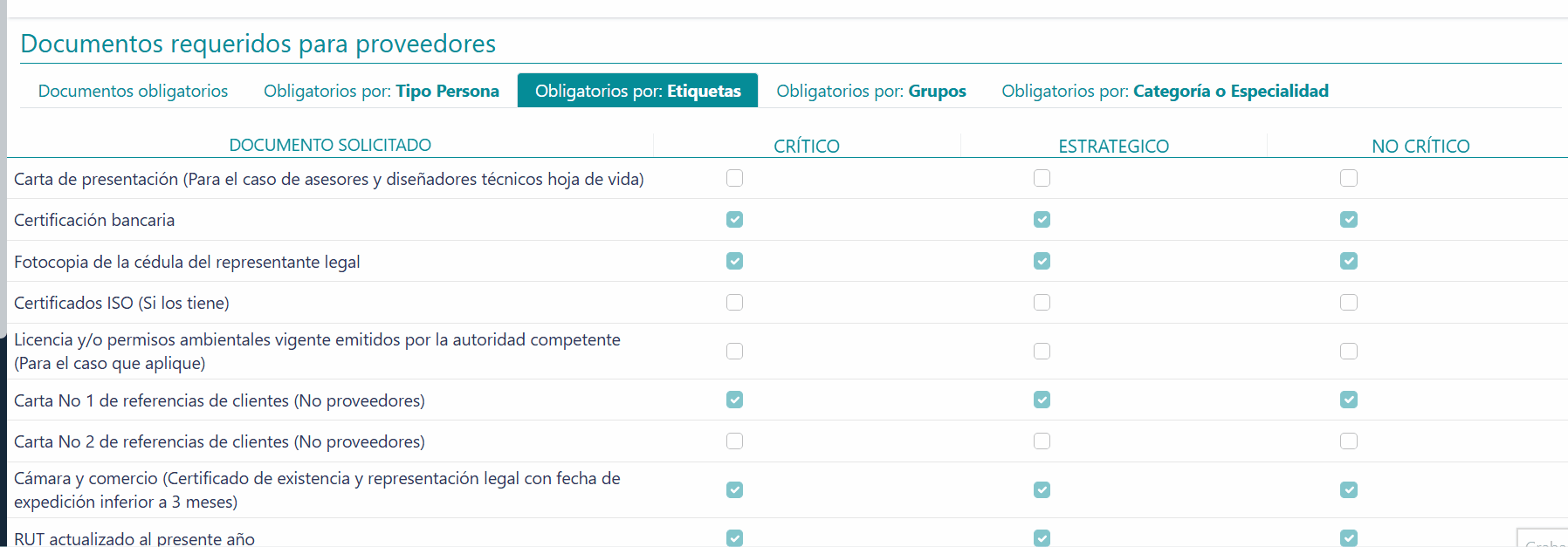Switch to Obligatorios por: Tipo Persona tab

click(382, 91)
